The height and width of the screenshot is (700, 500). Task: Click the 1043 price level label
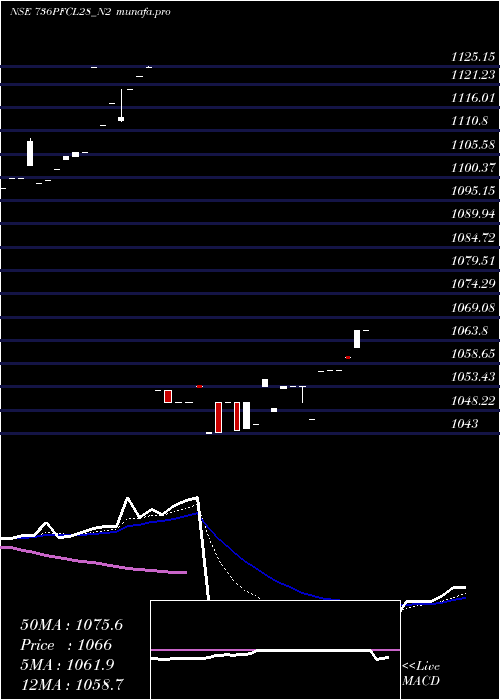(x=465, y=424)
